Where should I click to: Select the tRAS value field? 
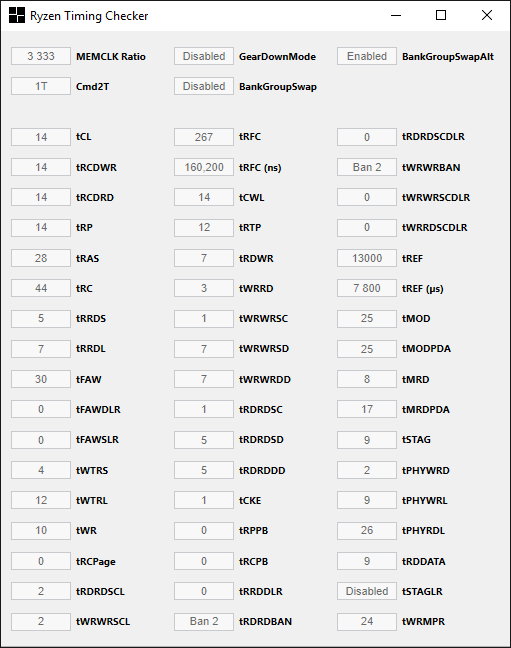[x=41, y=258]
